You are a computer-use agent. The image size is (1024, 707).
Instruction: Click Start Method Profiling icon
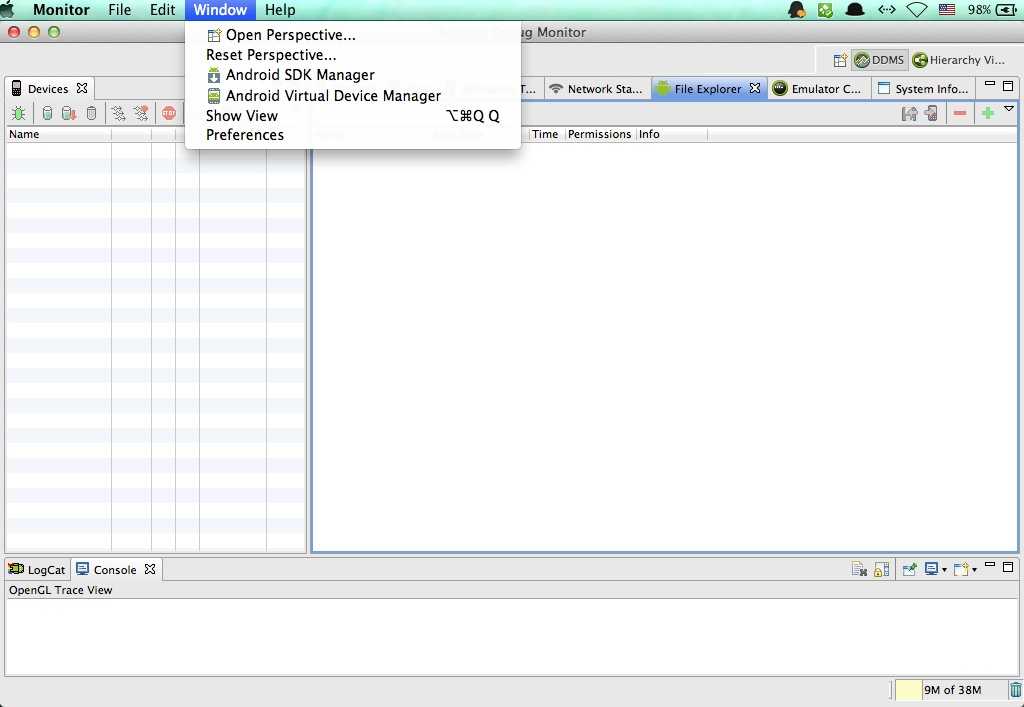click(x=140, y=114)
